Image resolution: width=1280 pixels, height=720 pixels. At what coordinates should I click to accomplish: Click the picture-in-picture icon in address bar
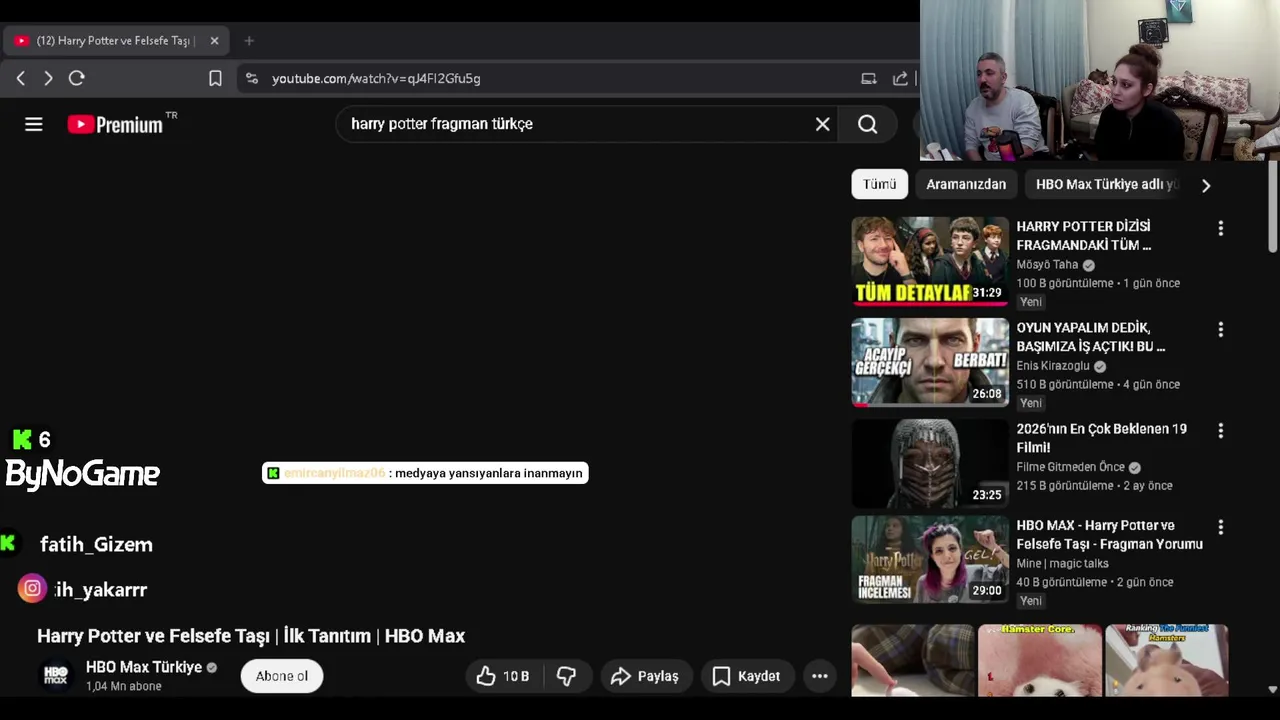coord(869,78)
